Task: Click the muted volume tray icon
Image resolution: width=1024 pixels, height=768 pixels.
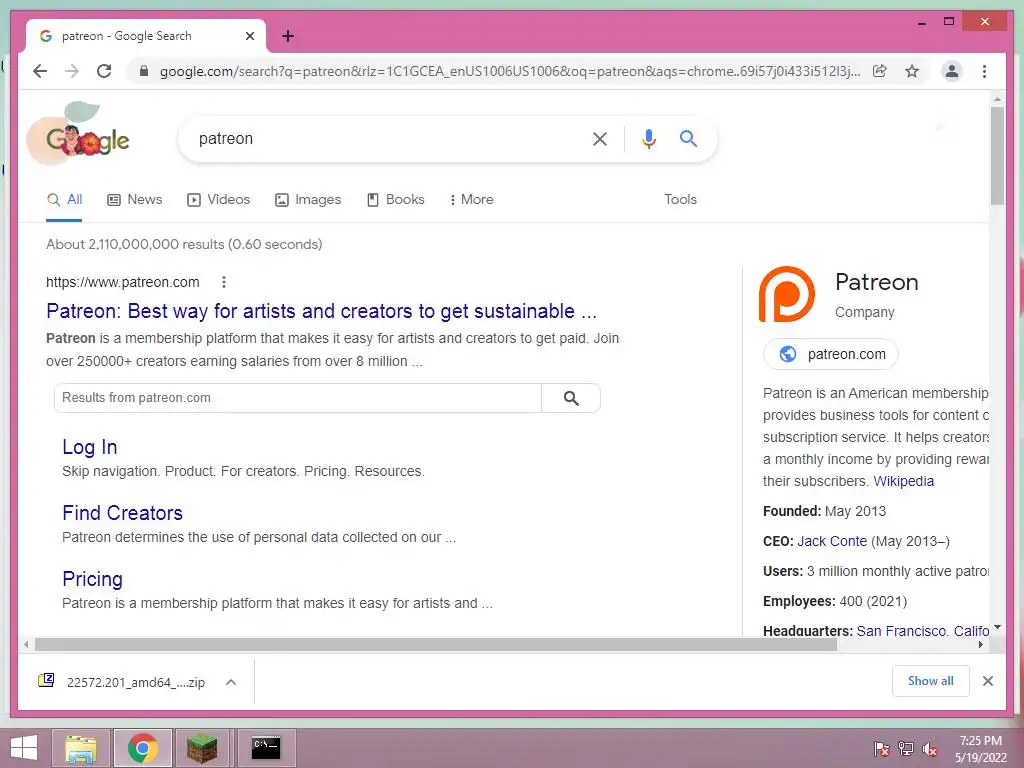Action: (x=930, y=749)
